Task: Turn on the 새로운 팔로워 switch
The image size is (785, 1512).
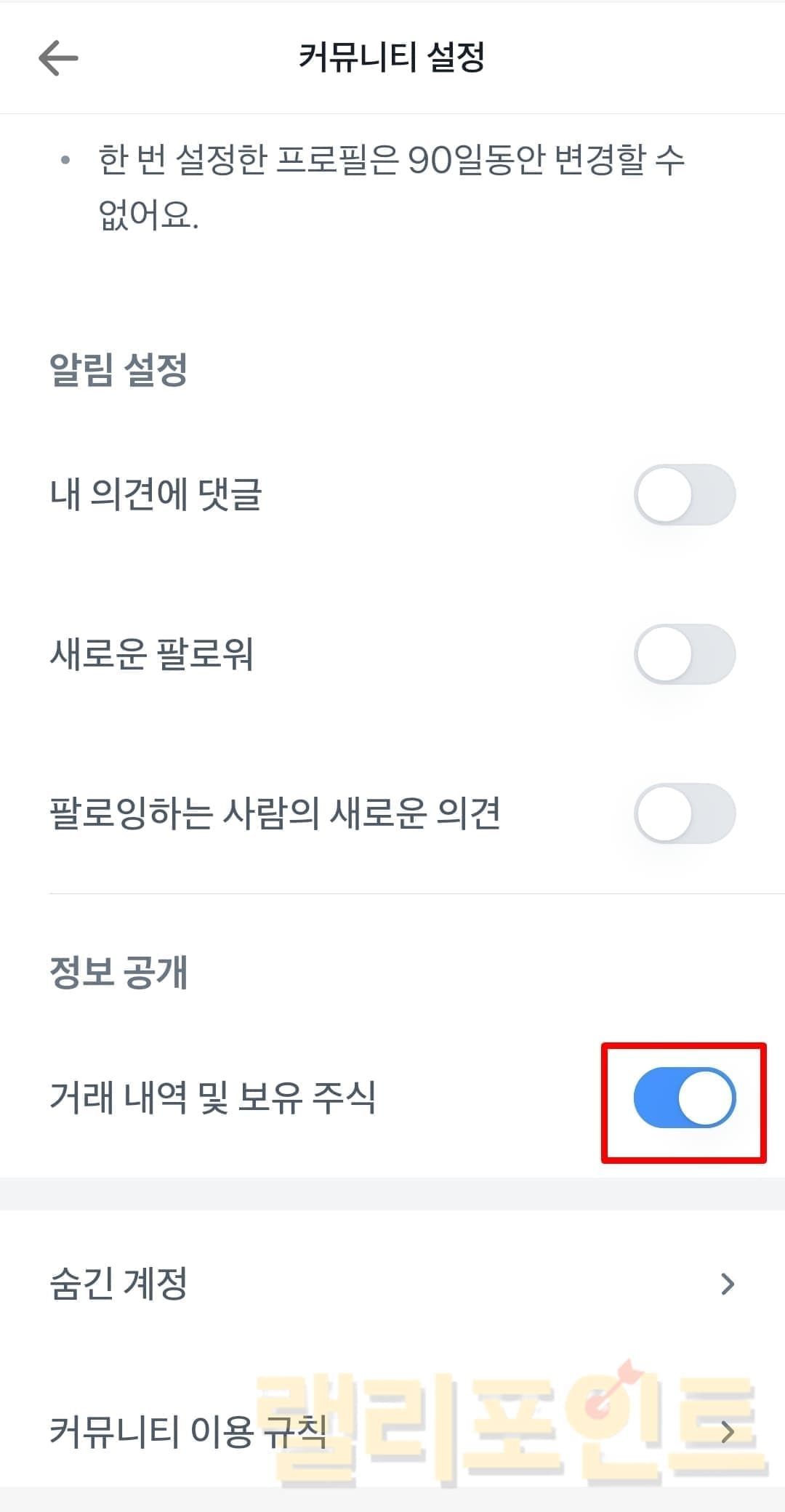Action: pyautogui.click(x=684, y=654)
